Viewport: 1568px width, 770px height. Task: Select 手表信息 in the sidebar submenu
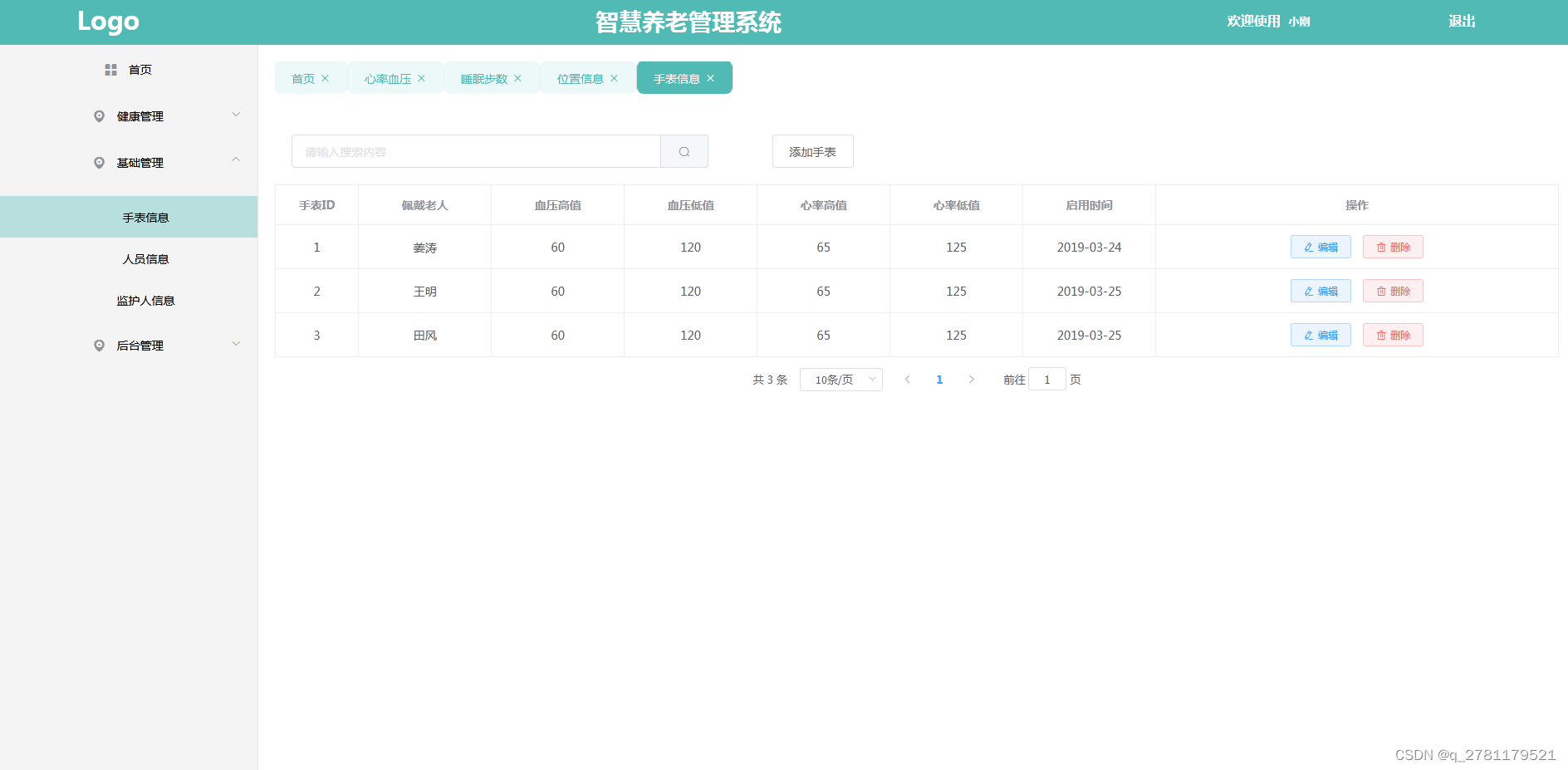pyautogui.click(x=129, y=217)
